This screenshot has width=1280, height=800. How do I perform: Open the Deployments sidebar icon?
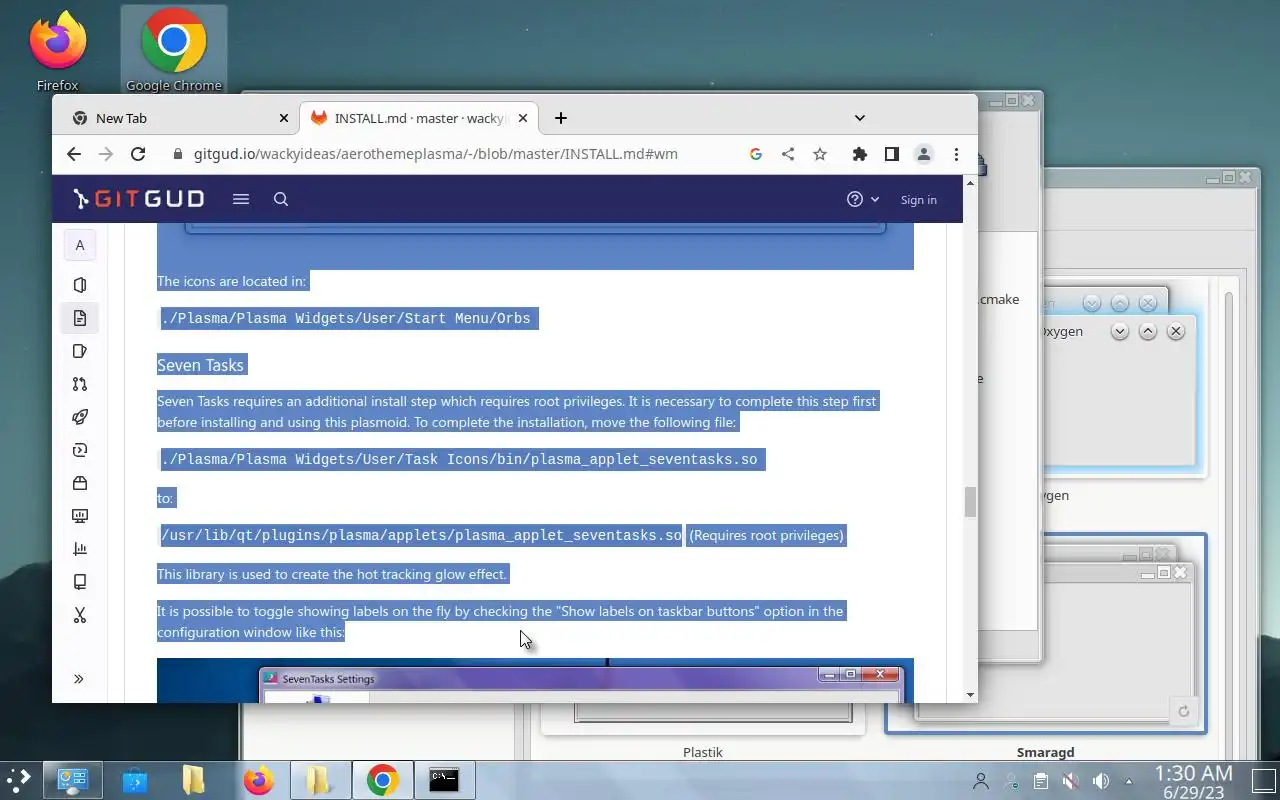[80, 450]
